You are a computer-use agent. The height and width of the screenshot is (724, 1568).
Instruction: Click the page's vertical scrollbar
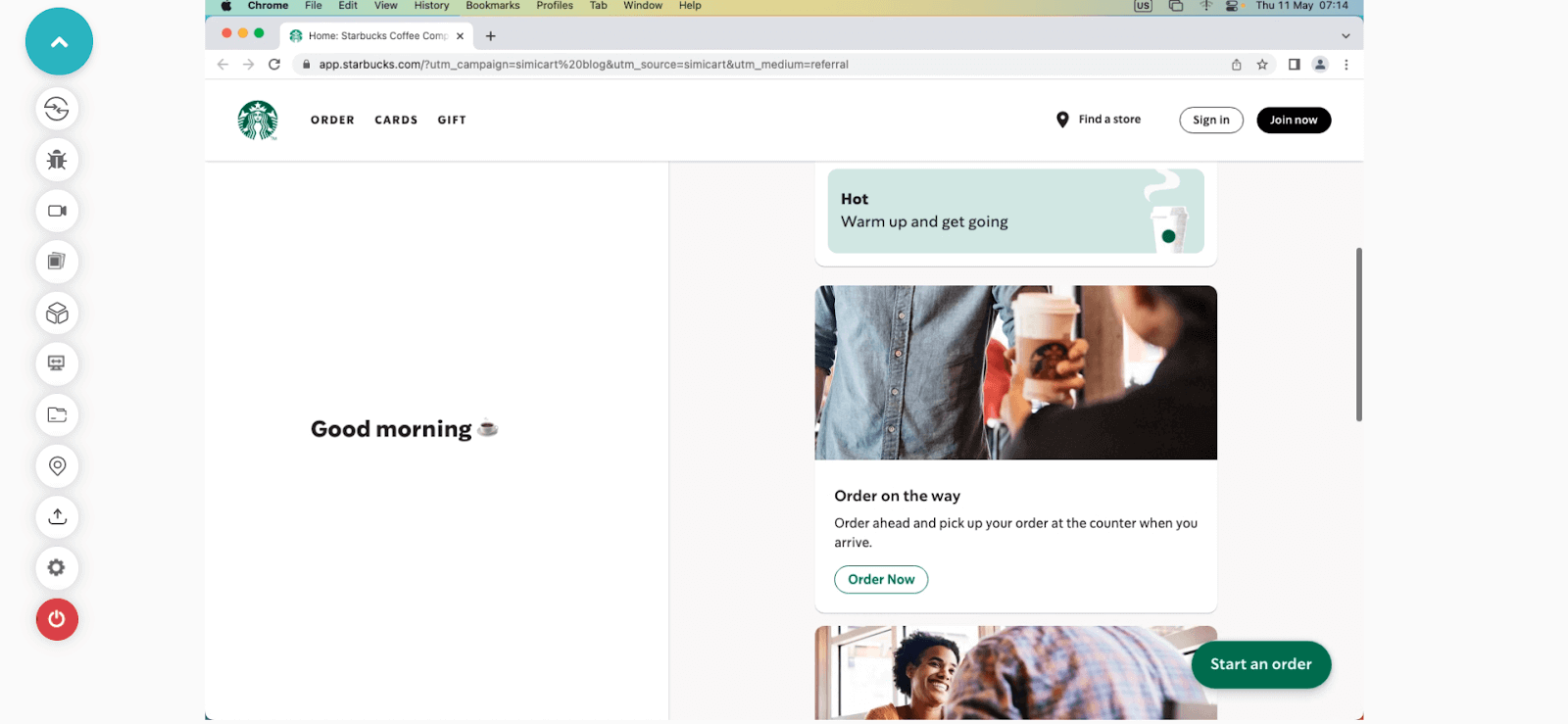[1358, 333]
